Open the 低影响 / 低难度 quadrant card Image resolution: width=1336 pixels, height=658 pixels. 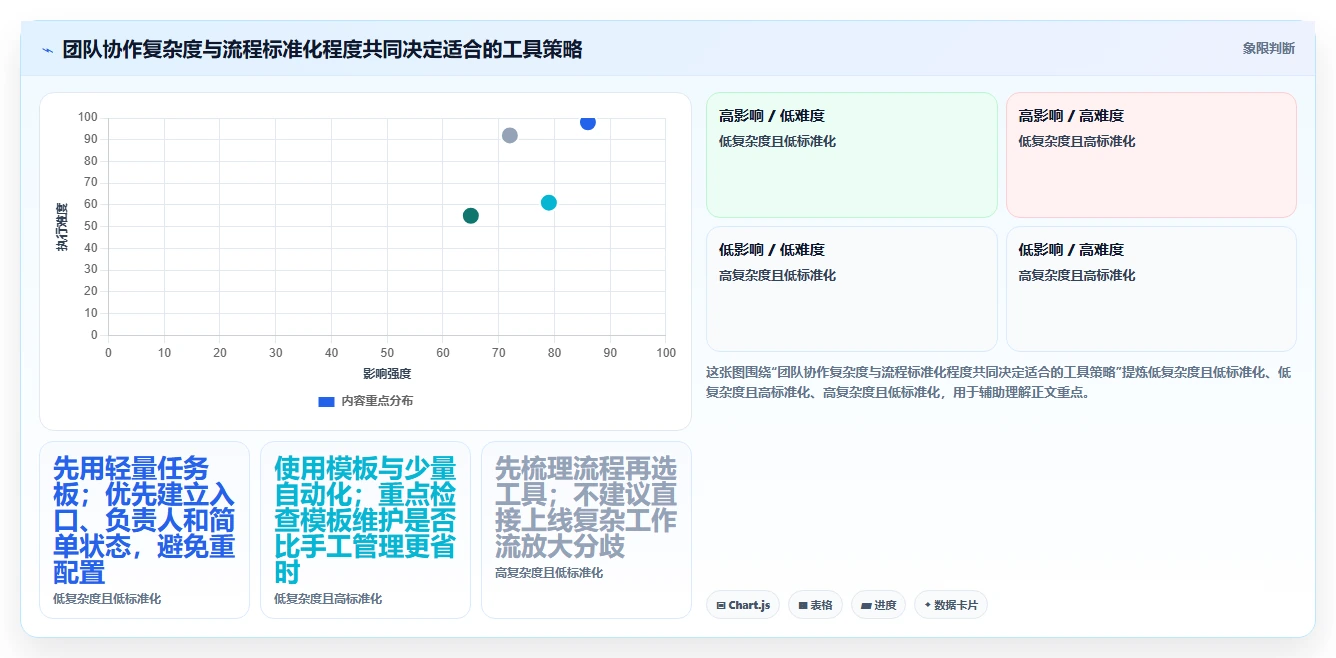click(852, 289)
